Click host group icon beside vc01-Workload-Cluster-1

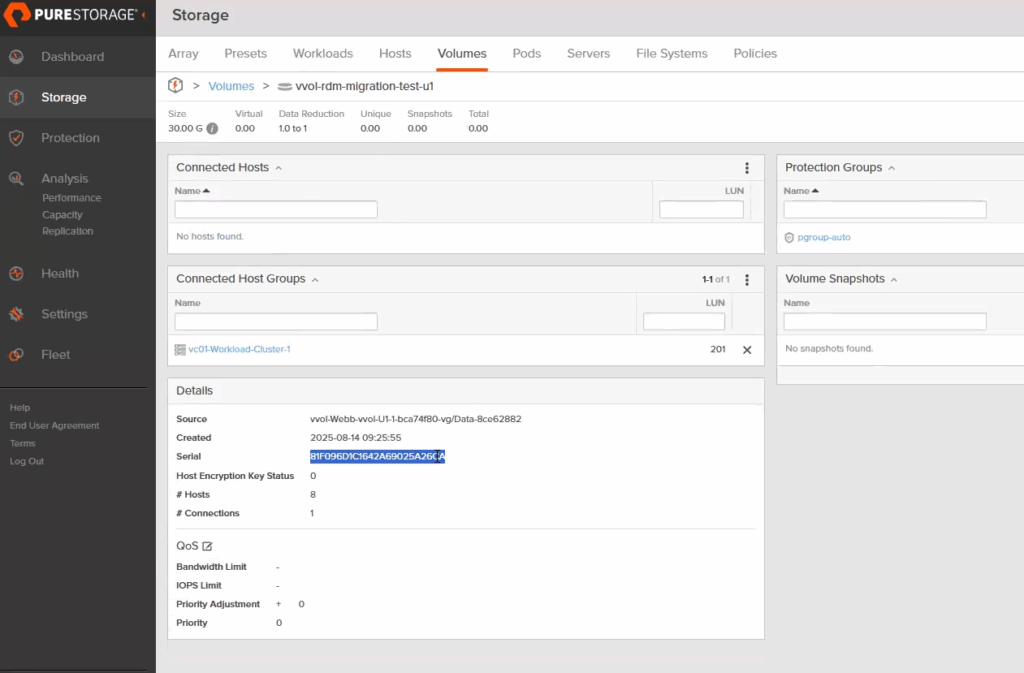click(x=180, y=350)
